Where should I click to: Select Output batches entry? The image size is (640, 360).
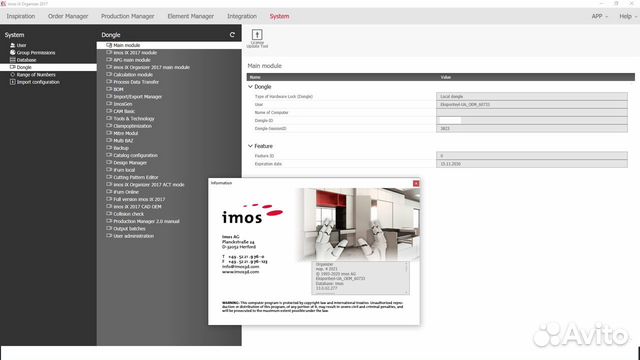tap(129, 229)
